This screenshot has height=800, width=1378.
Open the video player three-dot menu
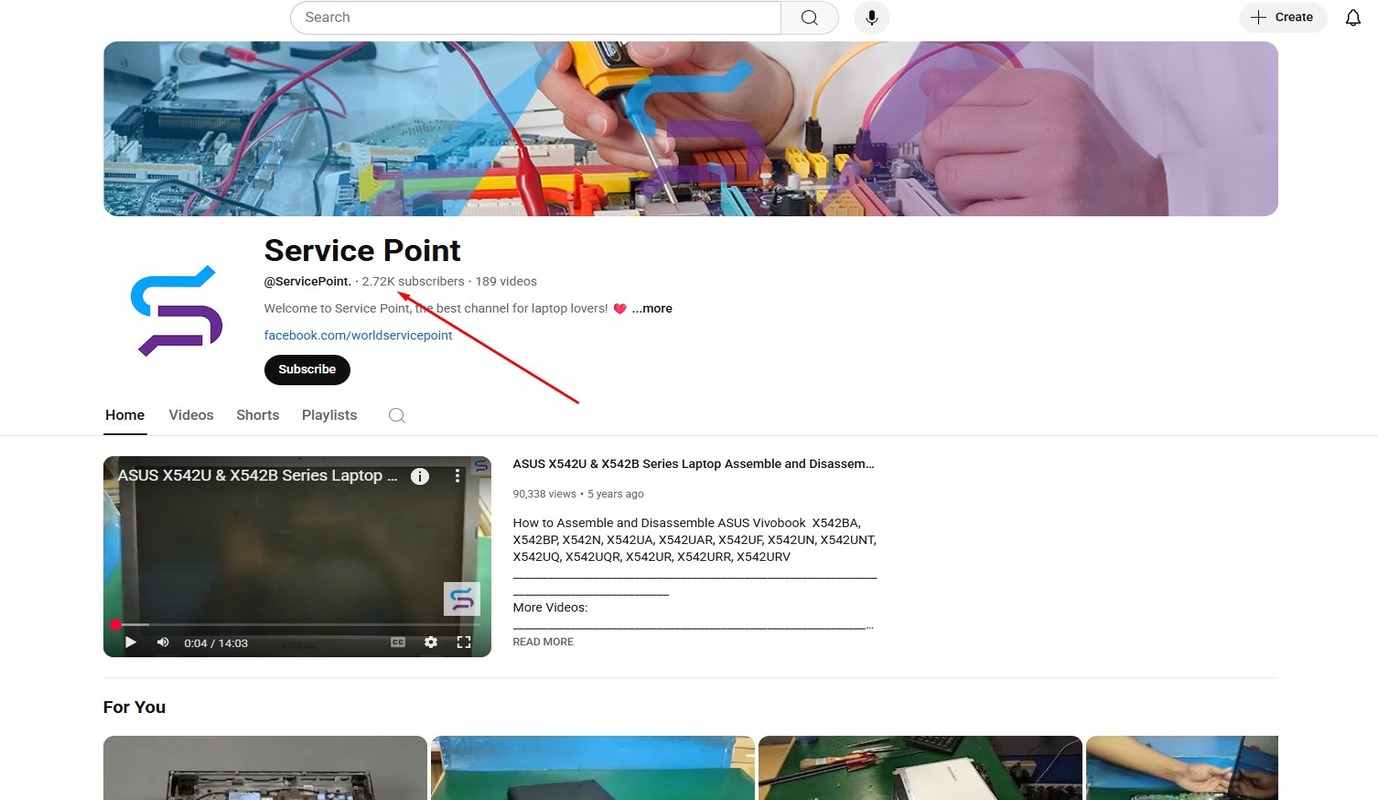point(457,476)
